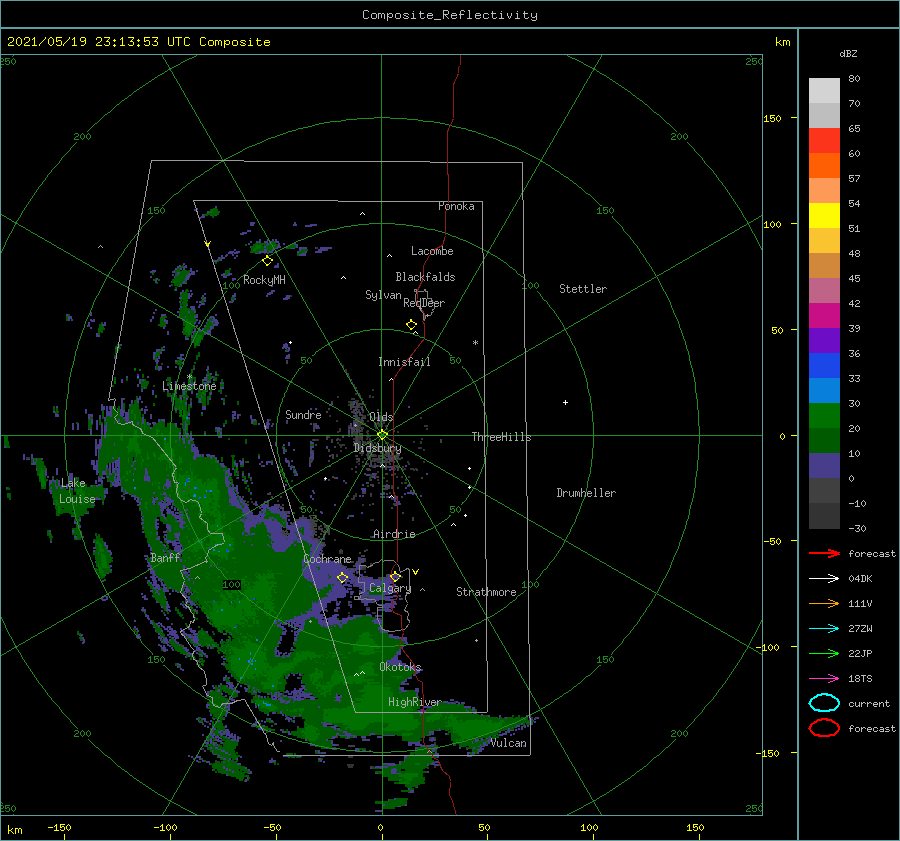The width and height of the screenshot is (900, 841).
Task: Click the Vulcan city label
Action: [x=509, y=743]
